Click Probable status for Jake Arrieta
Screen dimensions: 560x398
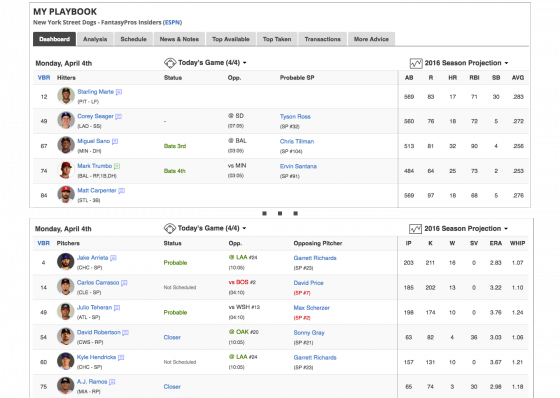click(x=175, y=263)
